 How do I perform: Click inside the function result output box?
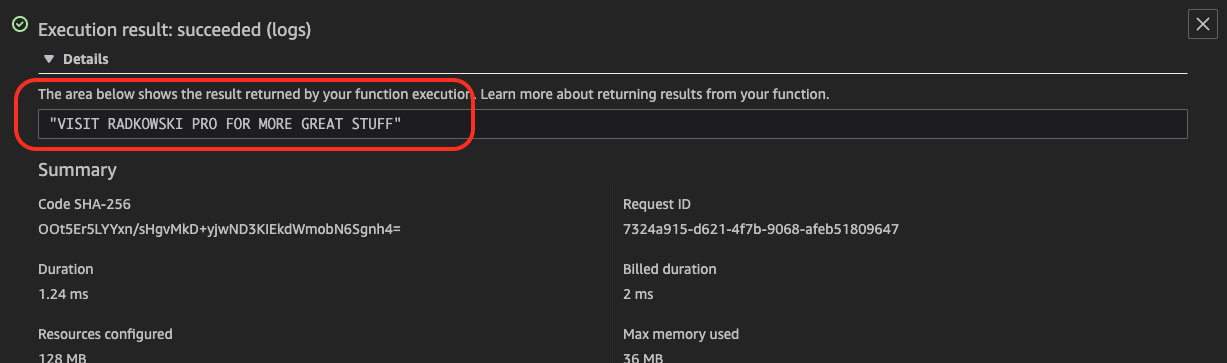[x=612, y=124]
